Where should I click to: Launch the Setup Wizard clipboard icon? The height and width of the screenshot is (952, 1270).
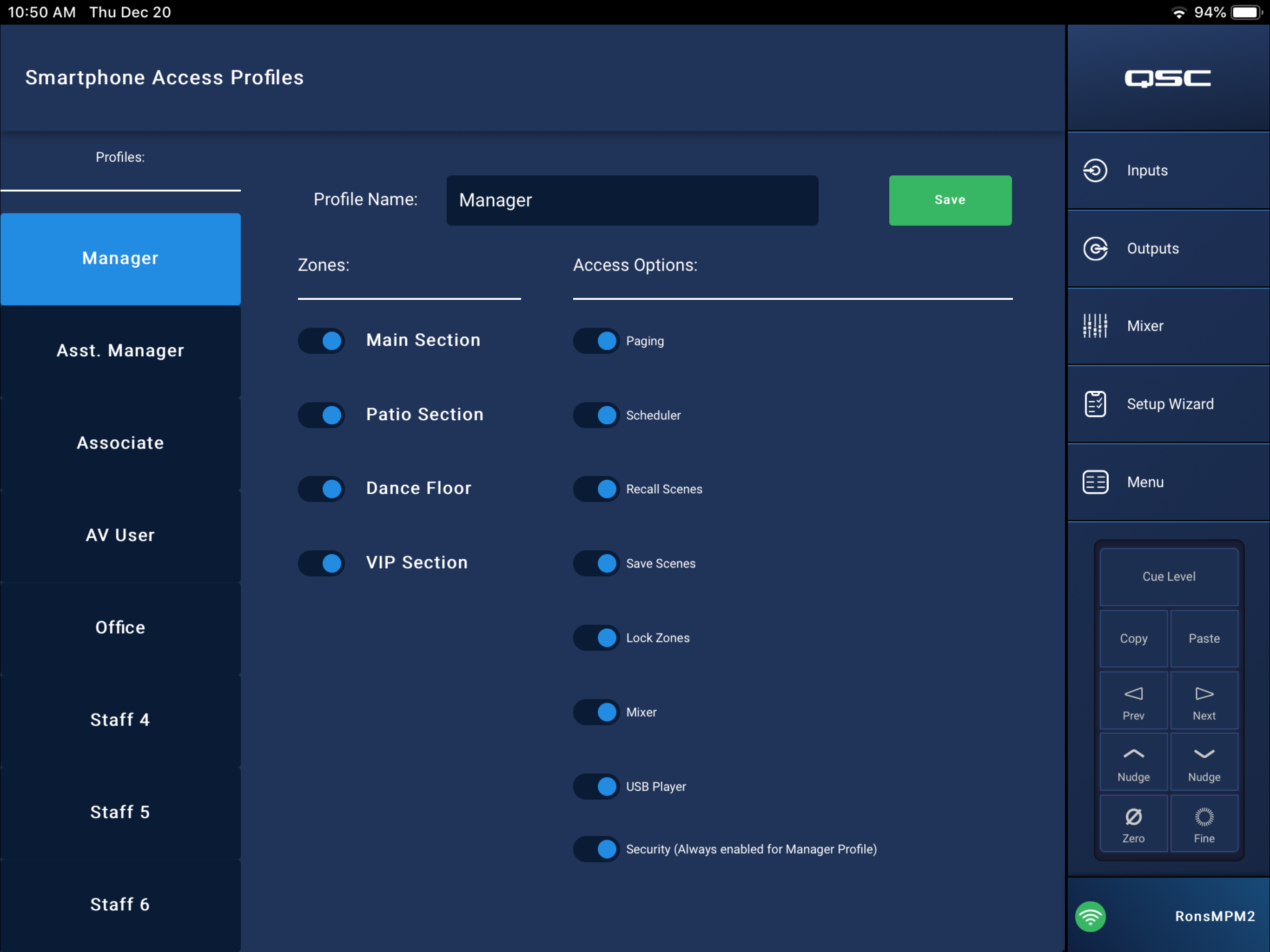(x=1095, y=403)
